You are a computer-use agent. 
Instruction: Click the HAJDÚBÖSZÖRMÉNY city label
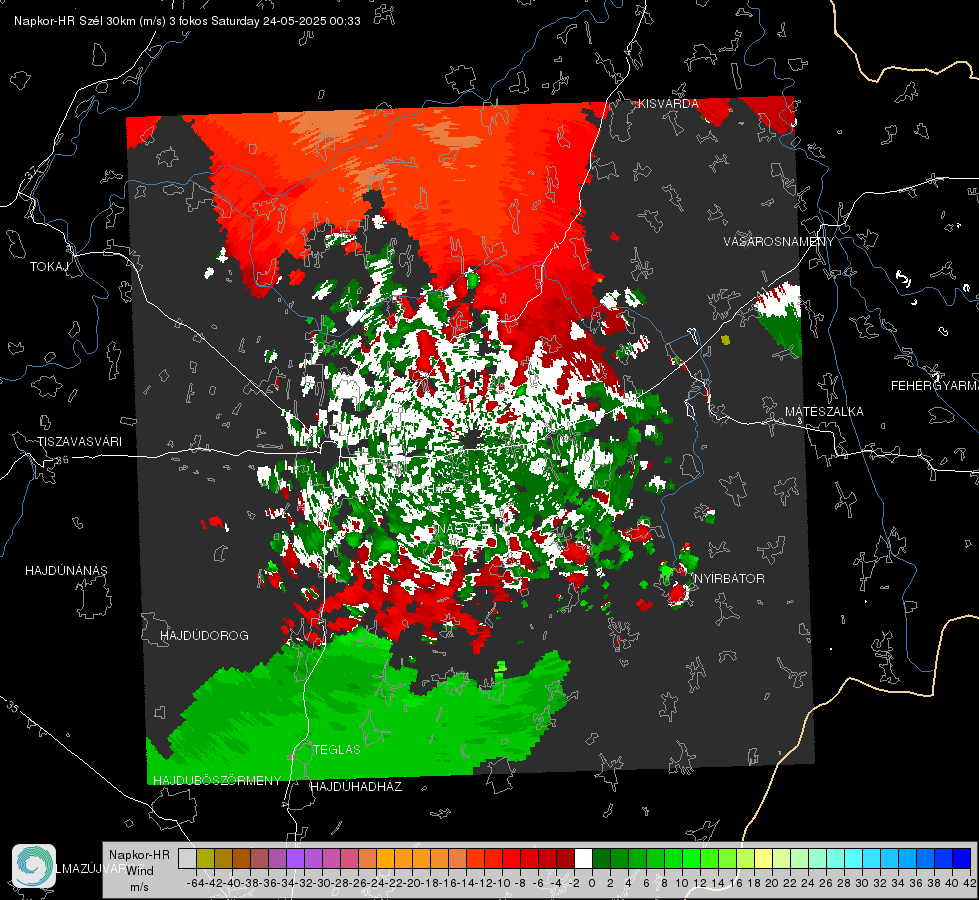coord(217,780)
